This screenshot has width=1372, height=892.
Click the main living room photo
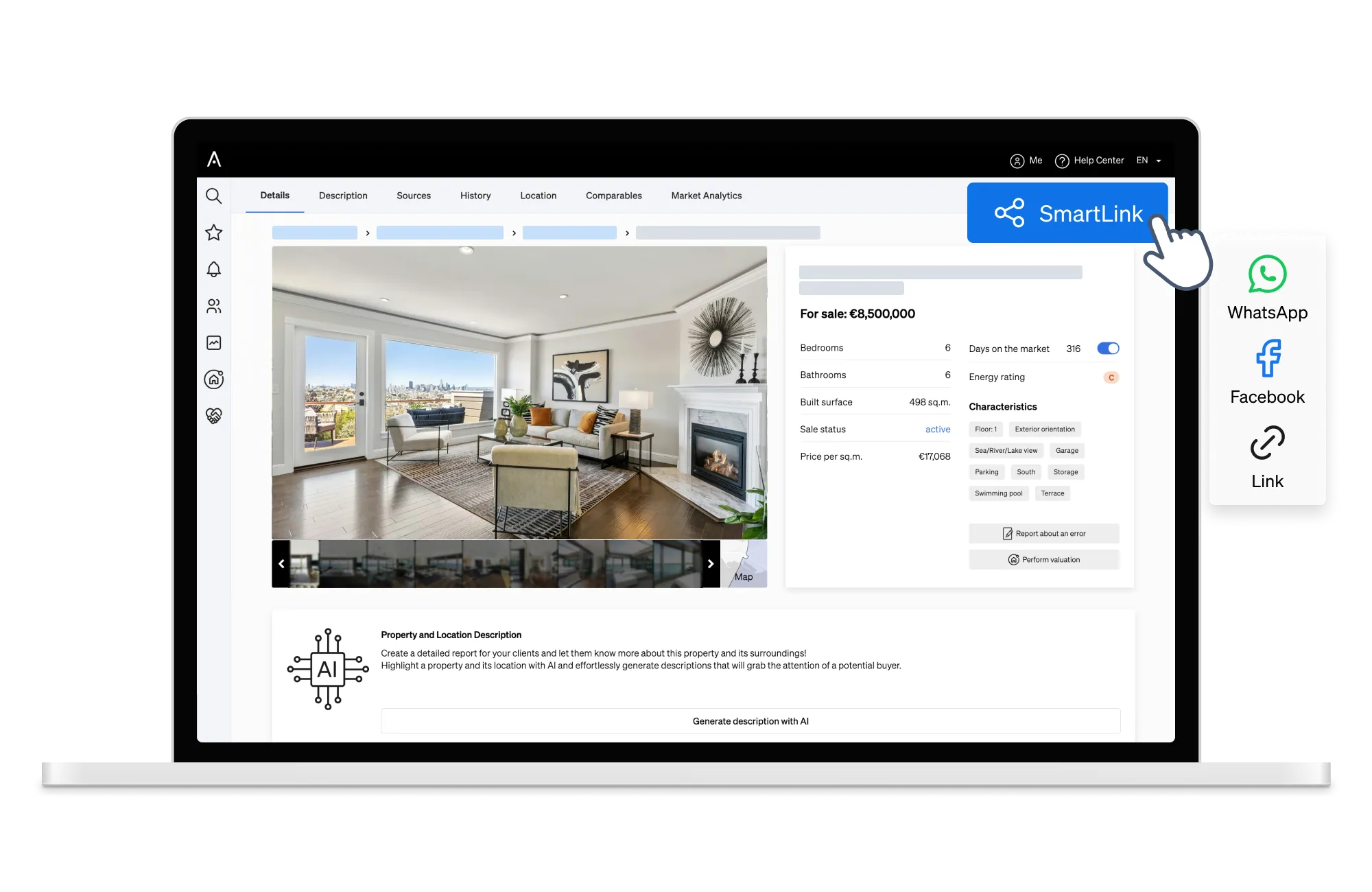coord(519,392)
